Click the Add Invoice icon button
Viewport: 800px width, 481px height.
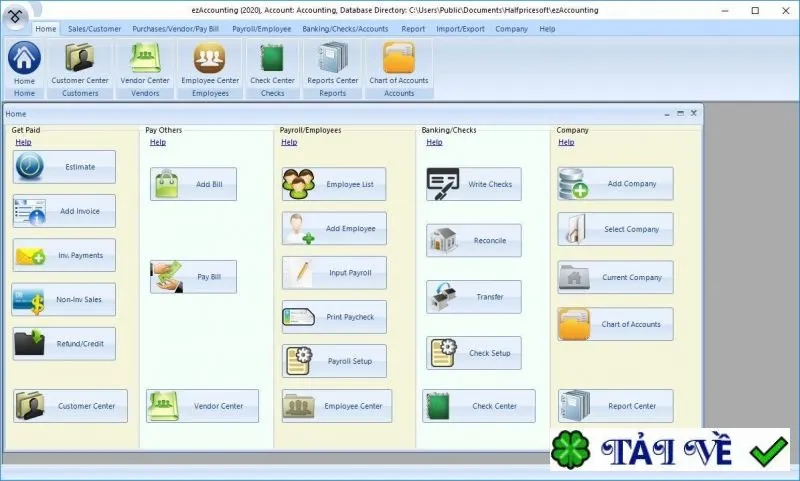(x=64, y=211)
